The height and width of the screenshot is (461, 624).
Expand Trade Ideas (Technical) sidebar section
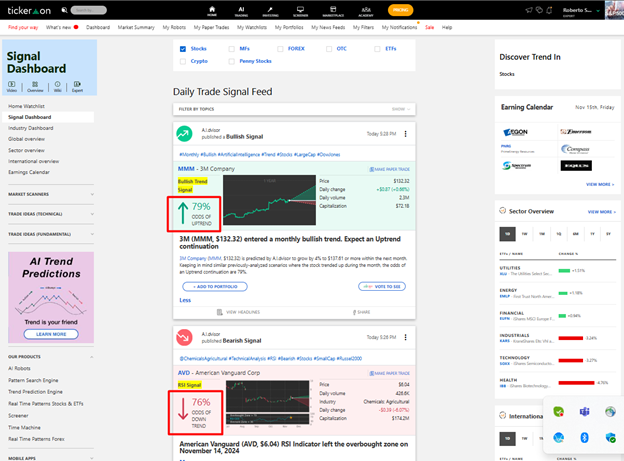click(x=51, y=214)
